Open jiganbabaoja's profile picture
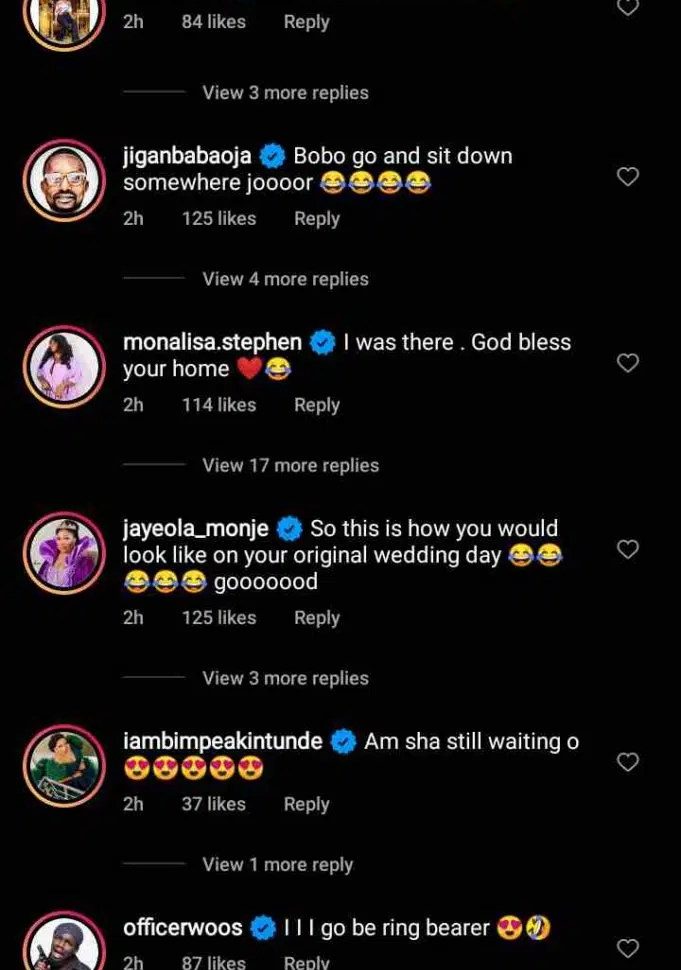The image size is (681, 970). click(x=64, y=179)
